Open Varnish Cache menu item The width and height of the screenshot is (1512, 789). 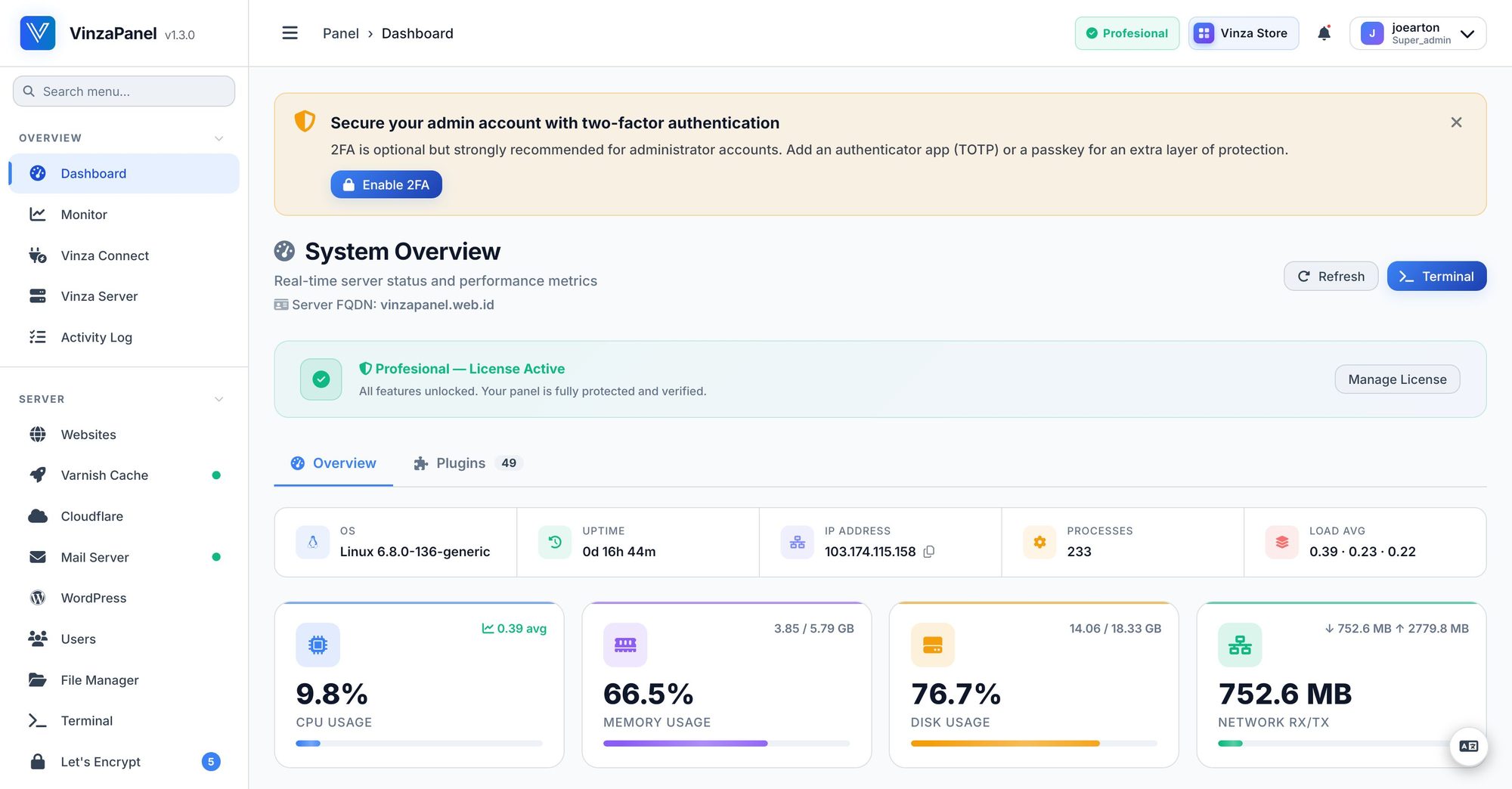click(124, 475)
